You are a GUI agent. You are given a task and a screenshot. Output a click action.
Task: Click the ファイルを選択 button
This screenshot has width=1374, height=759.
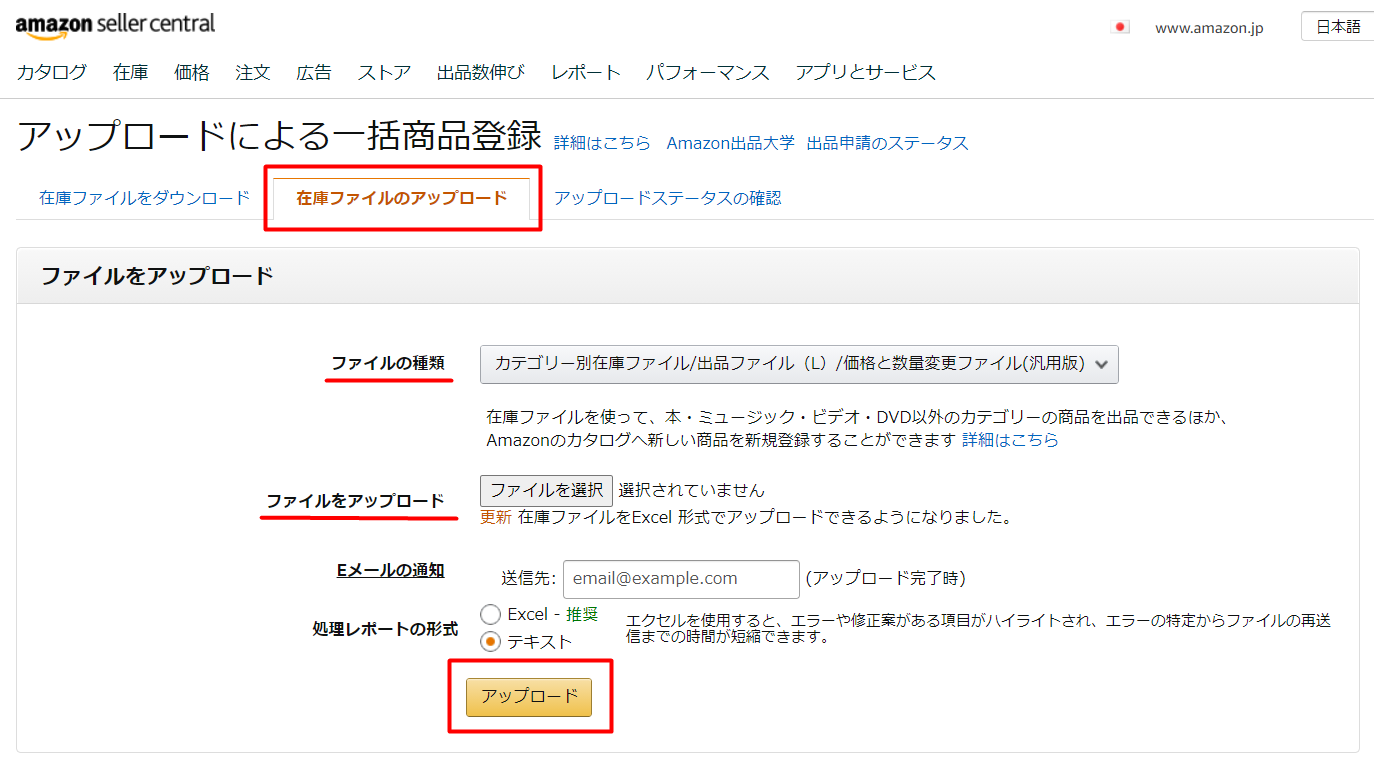point(546,490)
